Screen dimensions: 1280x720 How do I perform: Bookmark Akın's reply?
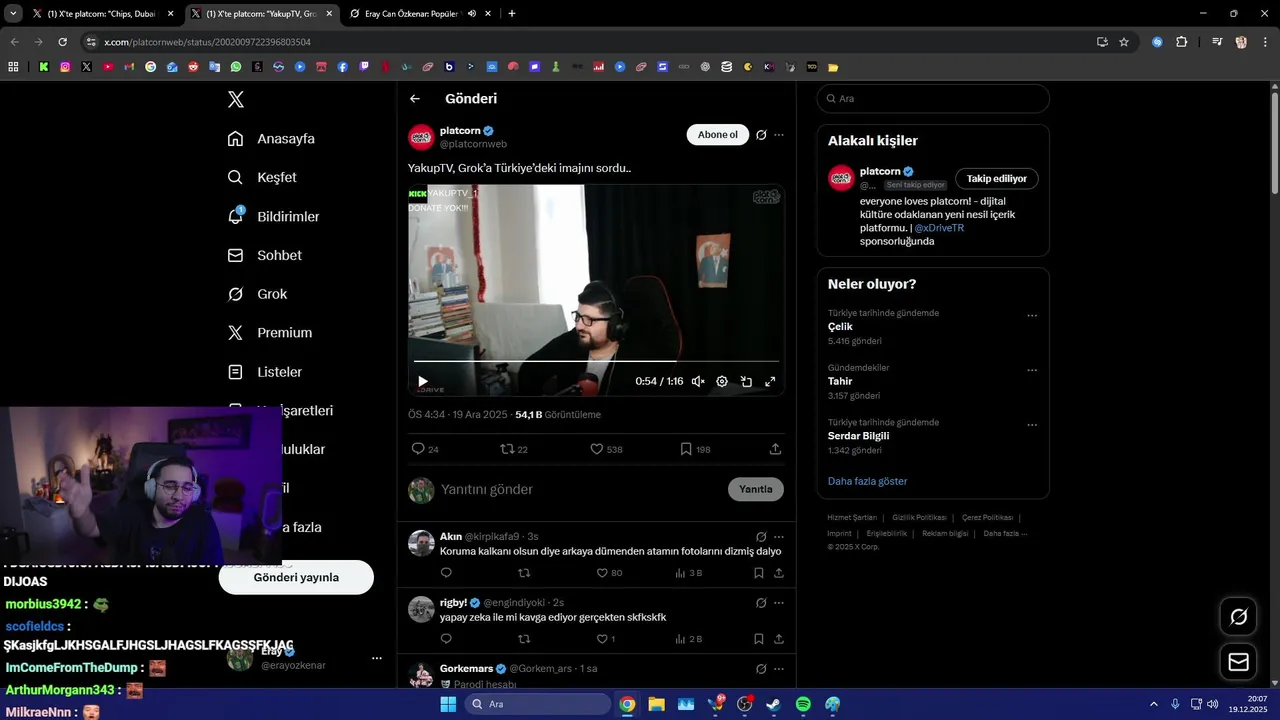click(758, 573)
